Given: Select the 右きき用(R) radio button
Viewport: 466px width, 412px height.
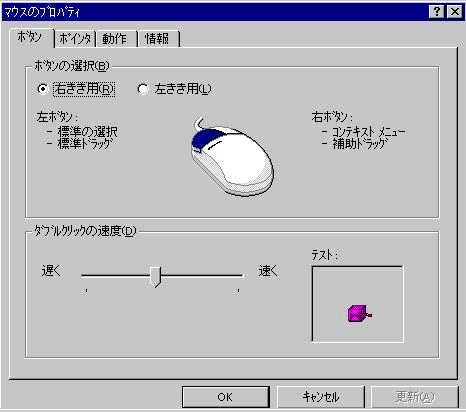Looking at the screenshot, I should point(43,89).
